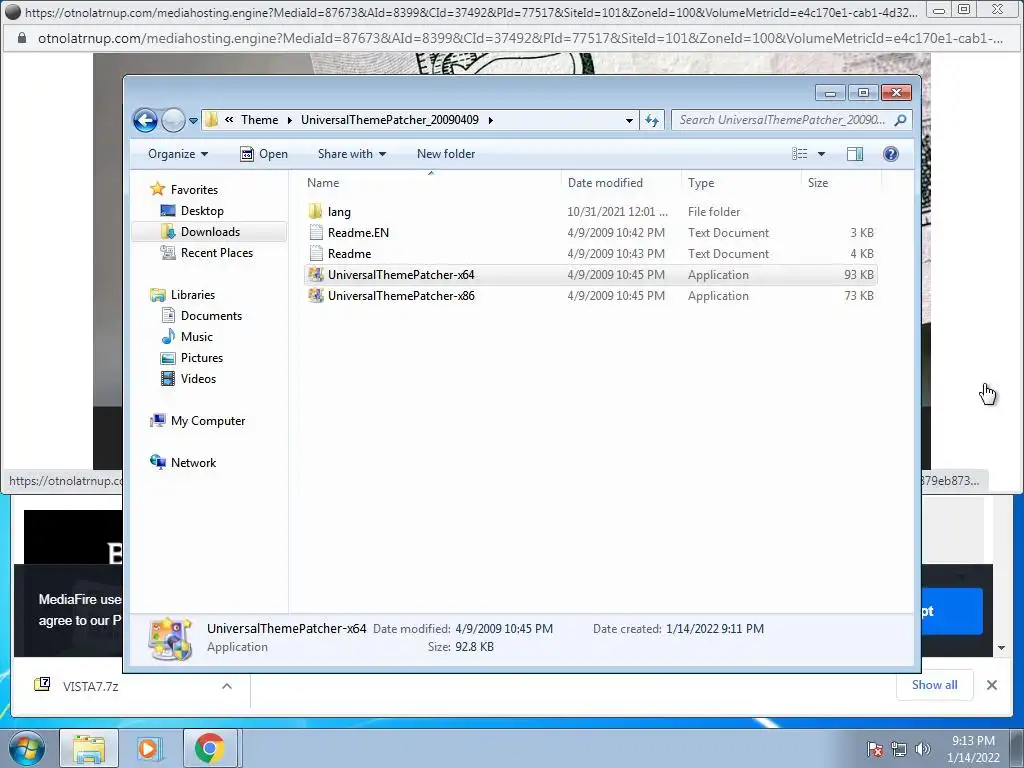Sort by Date modified column

[605, 183]
